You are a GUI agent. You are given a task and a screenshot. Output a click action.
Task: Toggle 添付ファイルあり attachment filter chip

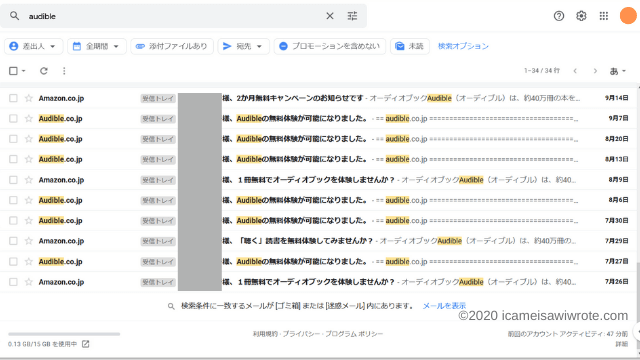[172, 46]
